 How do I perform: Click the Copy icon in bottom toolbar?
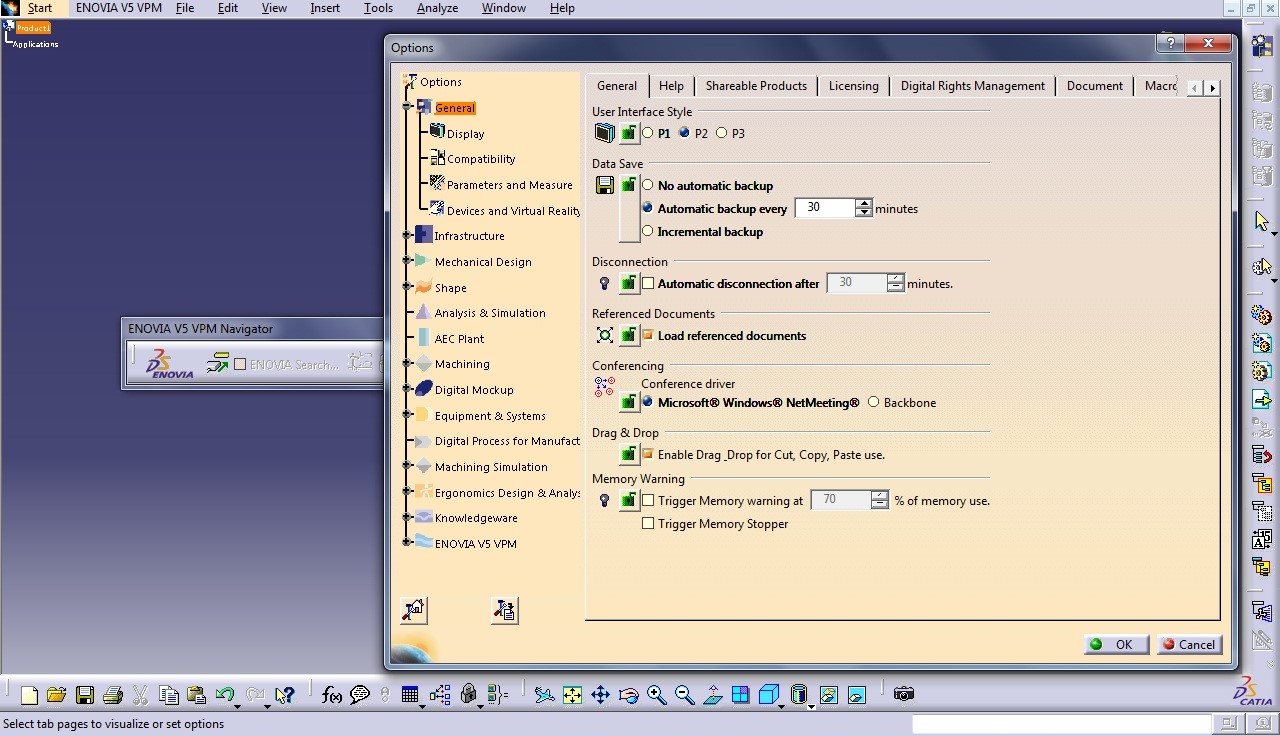[x=169, y=694]
